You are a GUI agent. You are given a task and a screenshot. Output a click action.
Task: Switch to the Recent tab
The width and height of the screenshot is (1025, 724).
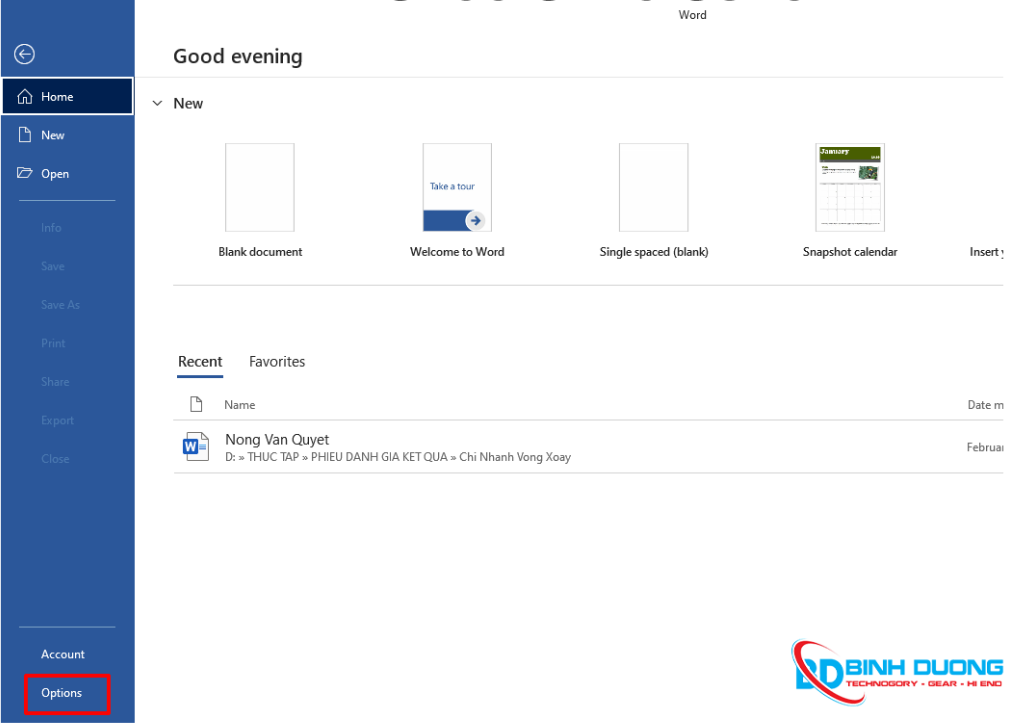coord(200,361)
